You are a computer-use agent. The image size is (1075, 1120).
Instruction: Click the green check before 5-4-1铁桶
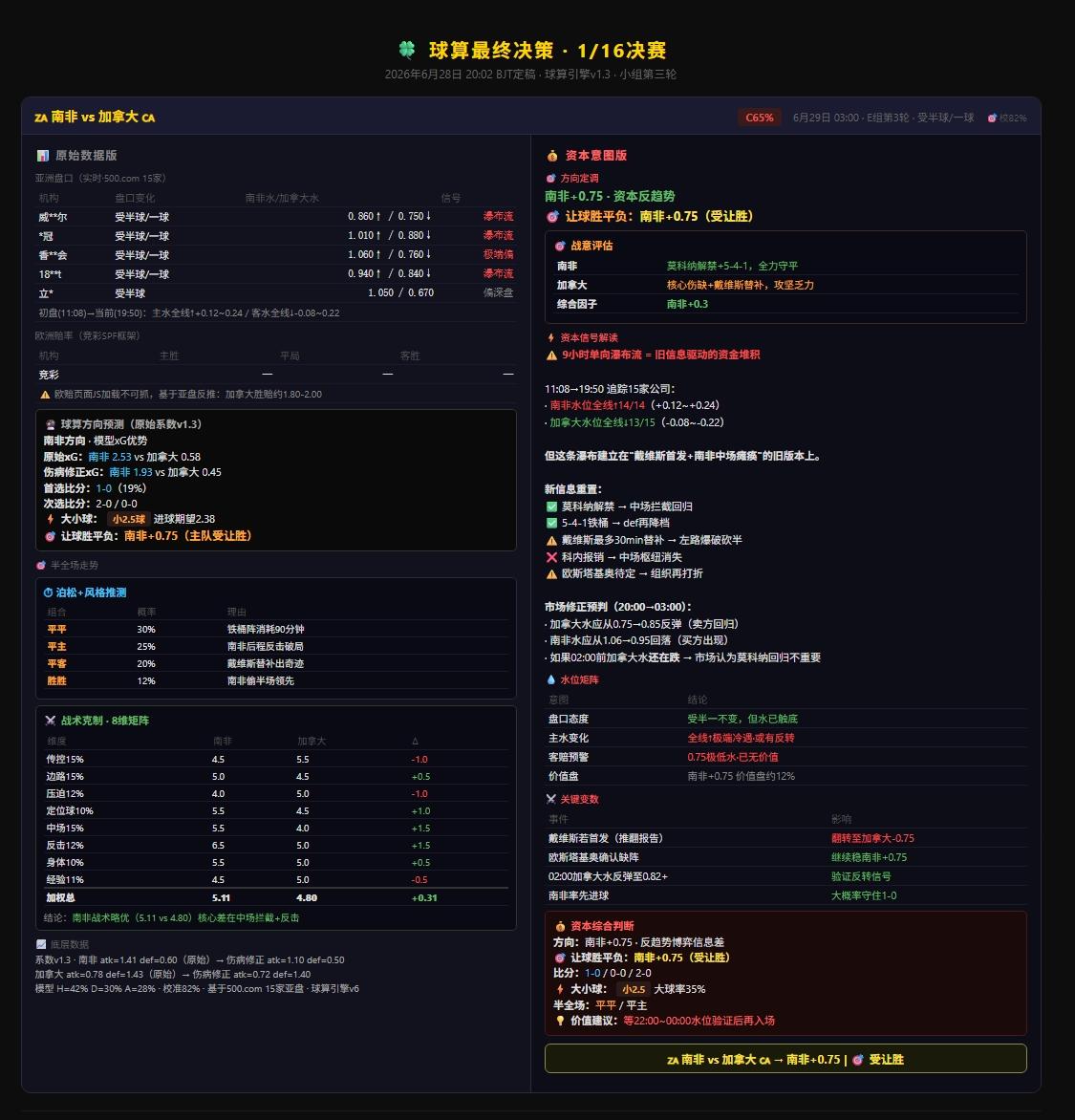[551, 523]
